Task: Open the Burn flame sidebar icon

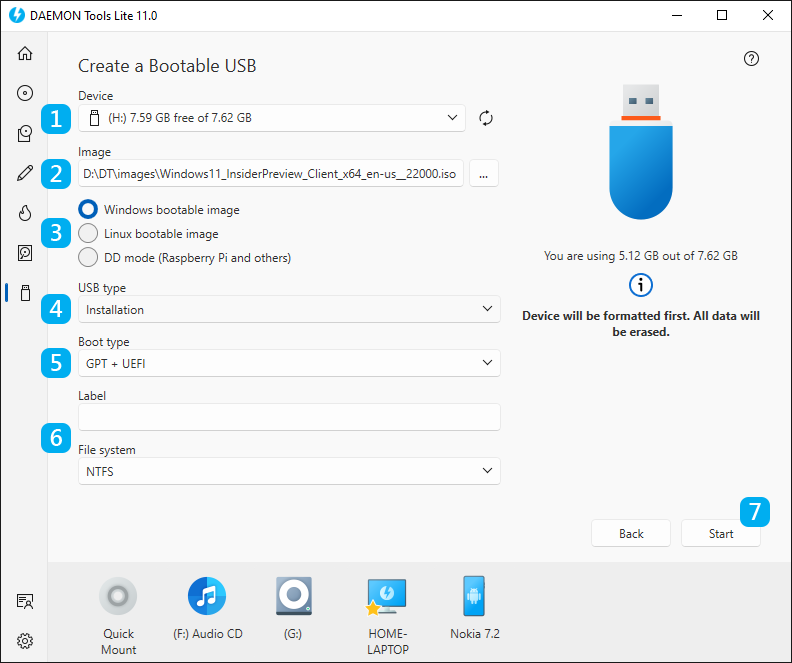Action: click(25, 213)
